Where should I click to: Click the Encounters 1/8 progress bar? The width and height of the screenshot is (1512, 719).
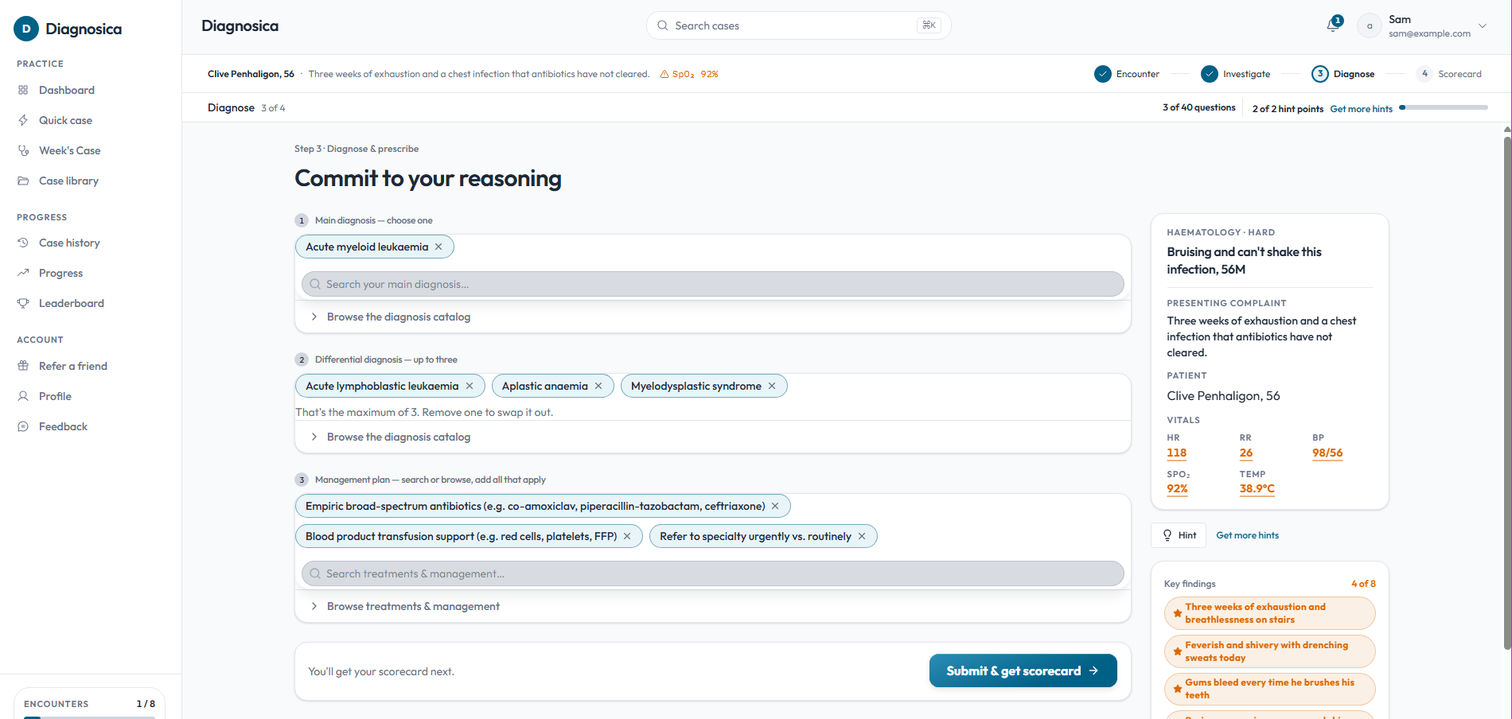pyautogui.click(x=90, y=717)
